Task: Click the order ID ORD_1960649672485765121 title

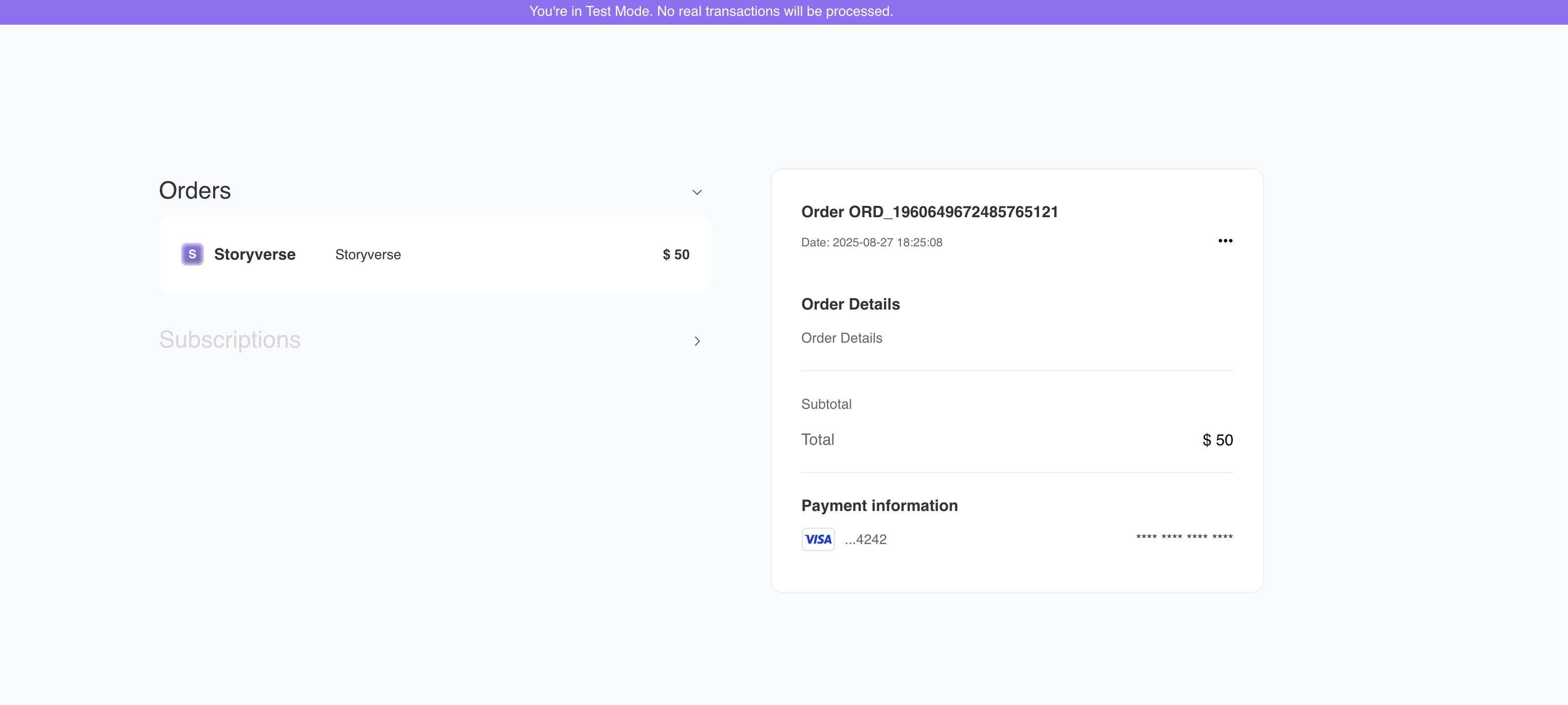Action: pyautogui.click(x=930, y=212)
